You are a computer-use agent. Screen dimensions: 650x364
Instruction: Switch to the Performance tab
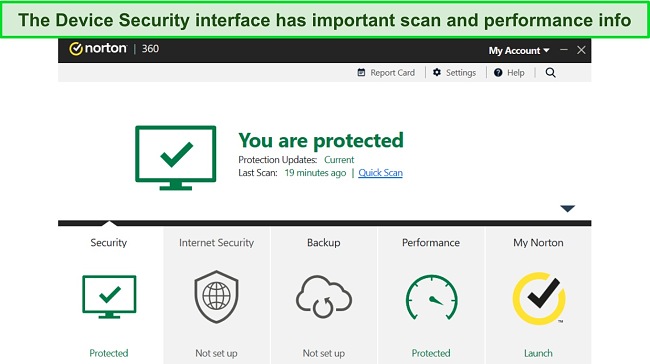tap(431, 243)
